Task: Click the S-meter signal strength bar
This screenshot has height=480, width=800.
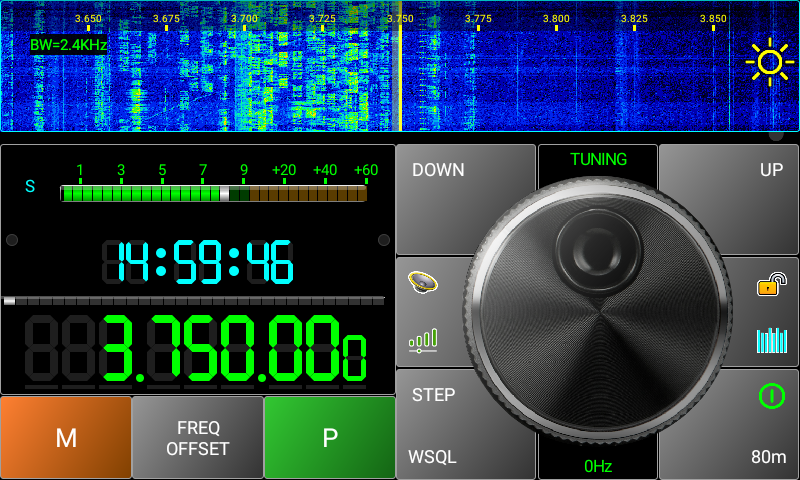Action: (x=213, y=194)
